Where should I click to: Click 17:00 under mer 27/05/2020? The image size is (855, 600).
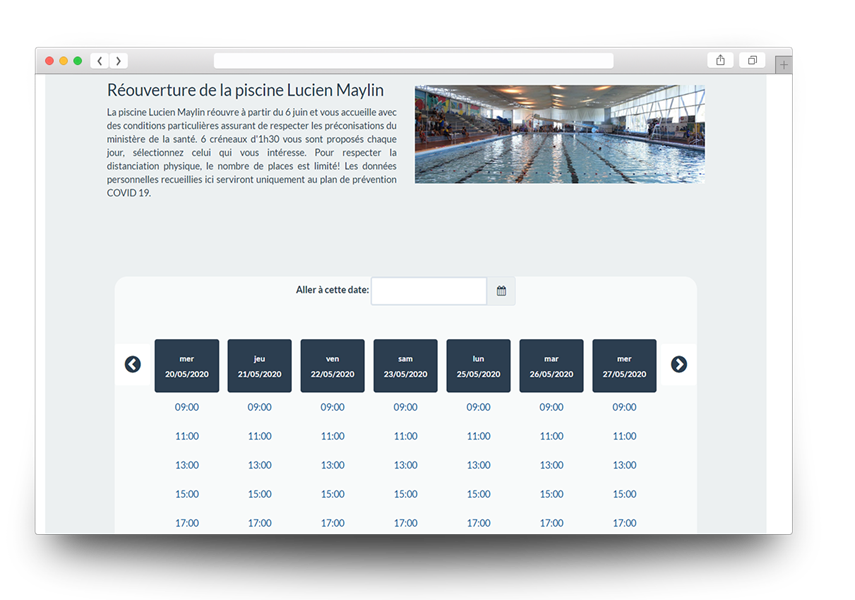tap(624, 523)
